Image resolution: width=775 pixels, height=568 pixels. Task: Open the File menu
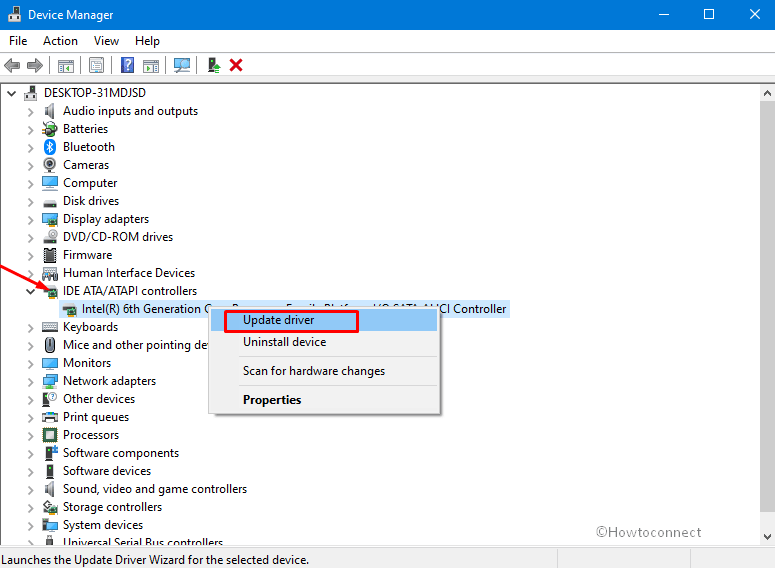coord(18,41)
